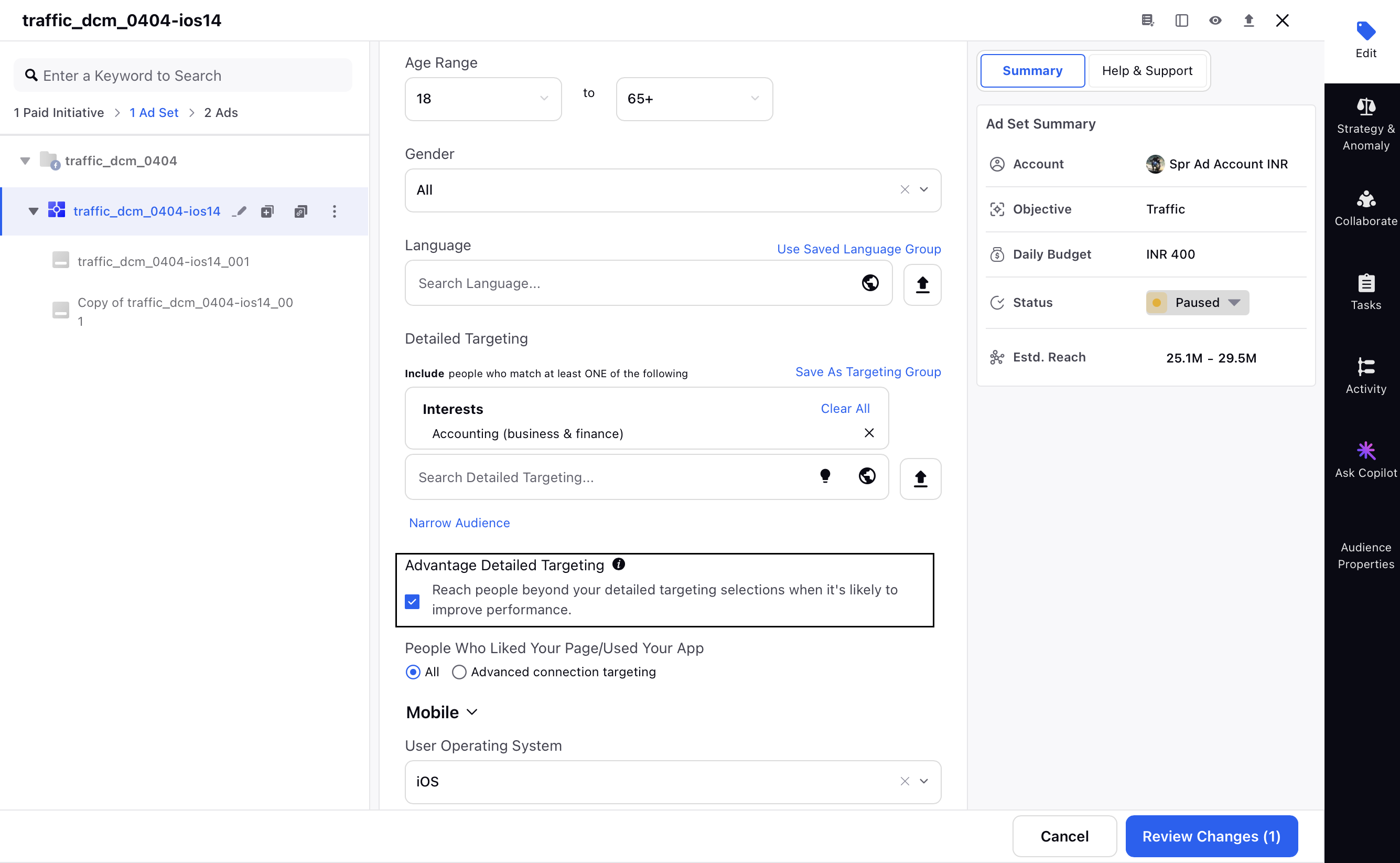Click the upload icon in top header
Image resolution: width=1400 pixels, height=863 pixels.
1249,20
